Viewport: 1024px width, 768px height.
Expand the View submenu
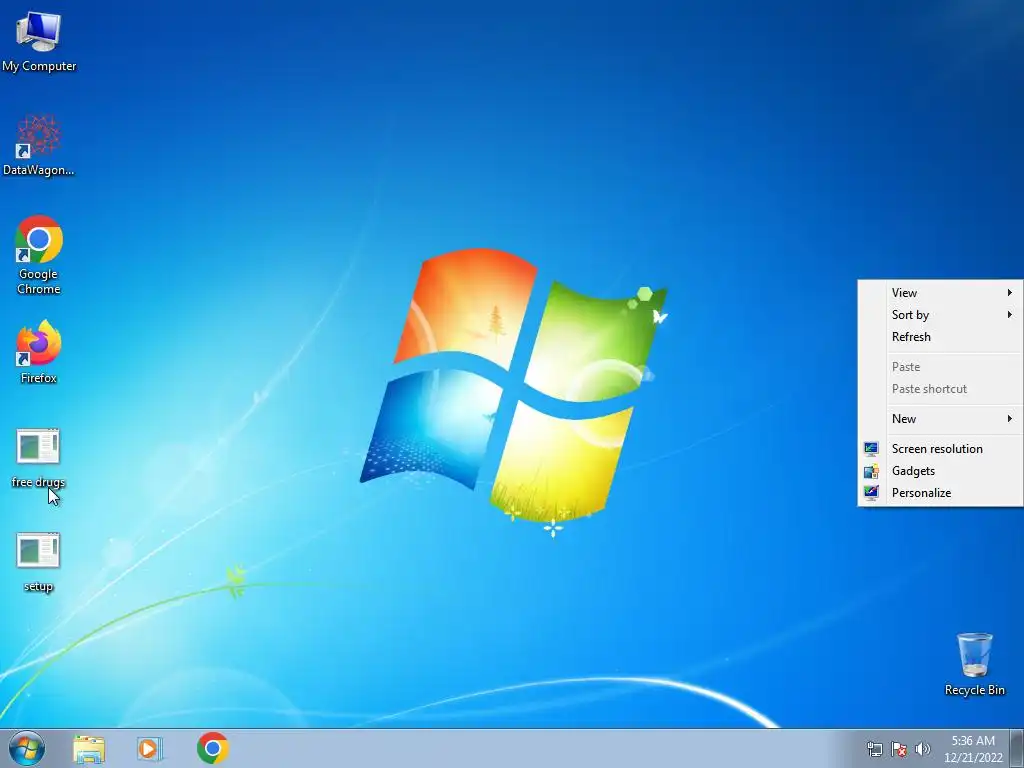pyautogui.click(x=940, y=293)
